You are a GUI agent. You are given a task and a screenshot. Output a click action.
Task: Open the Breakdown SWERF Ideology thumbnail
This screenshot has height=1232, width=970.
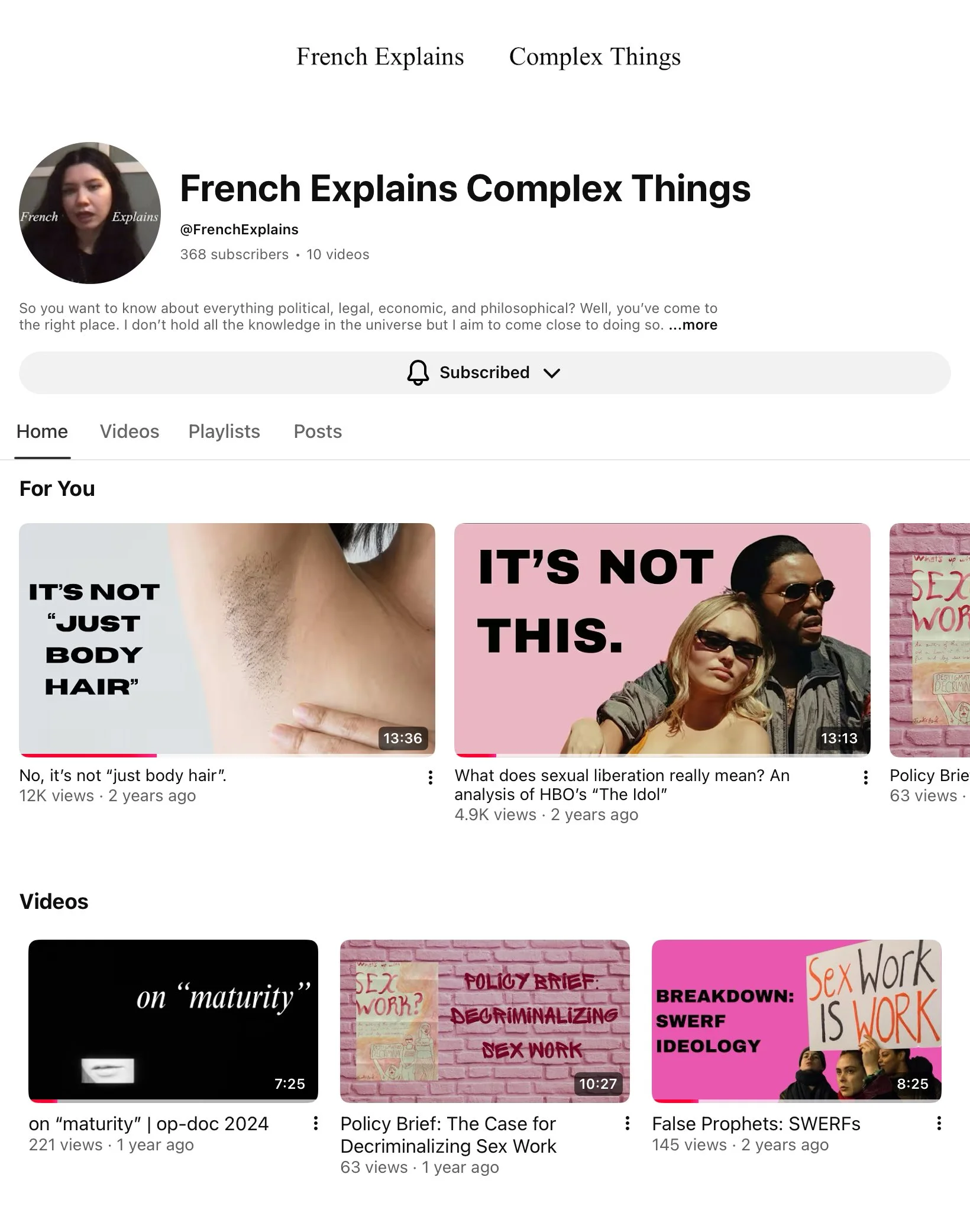tap(797, 1021)
